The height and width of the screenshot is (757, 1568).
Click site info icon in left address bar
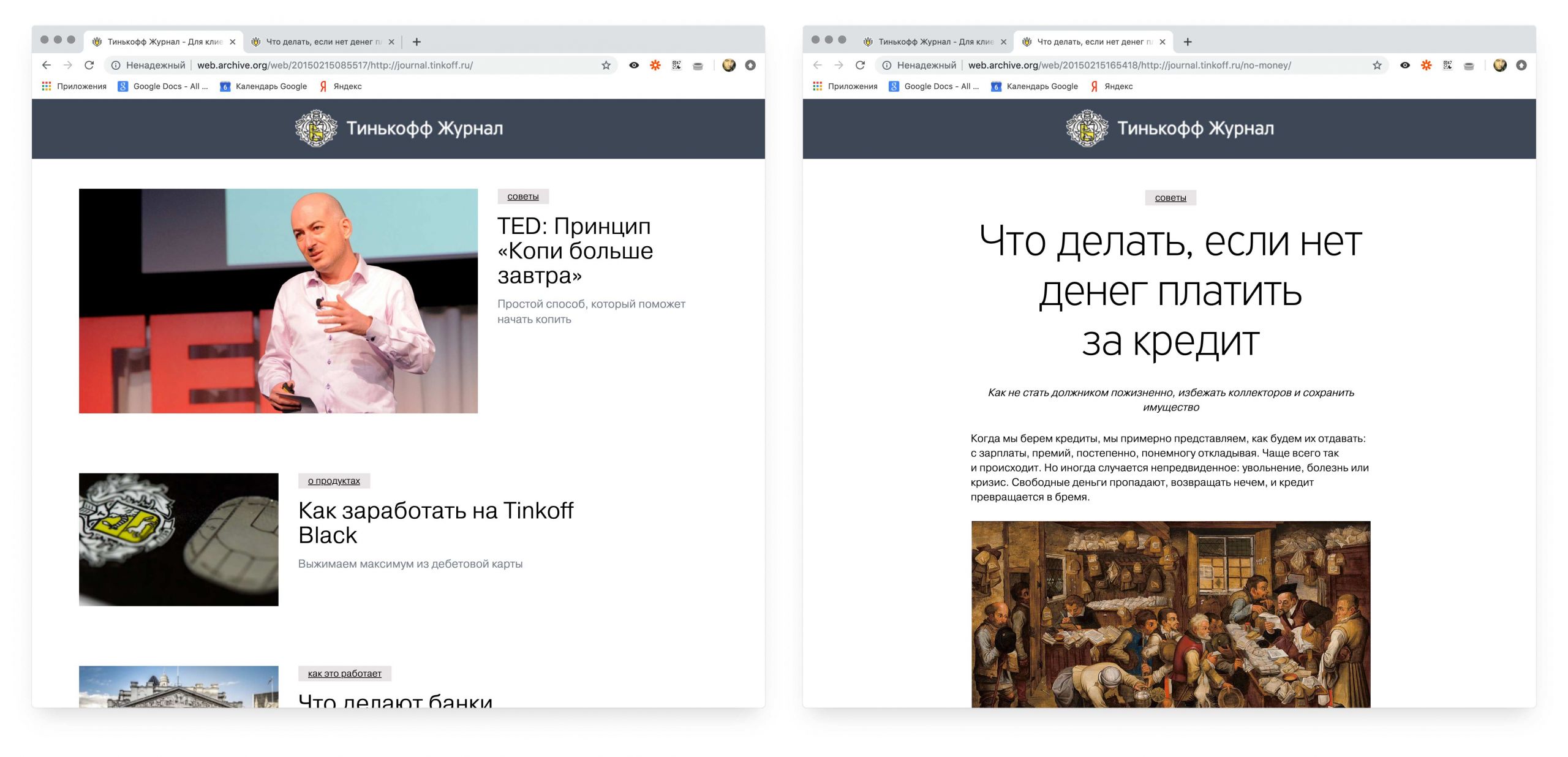(x=115, y=65)
